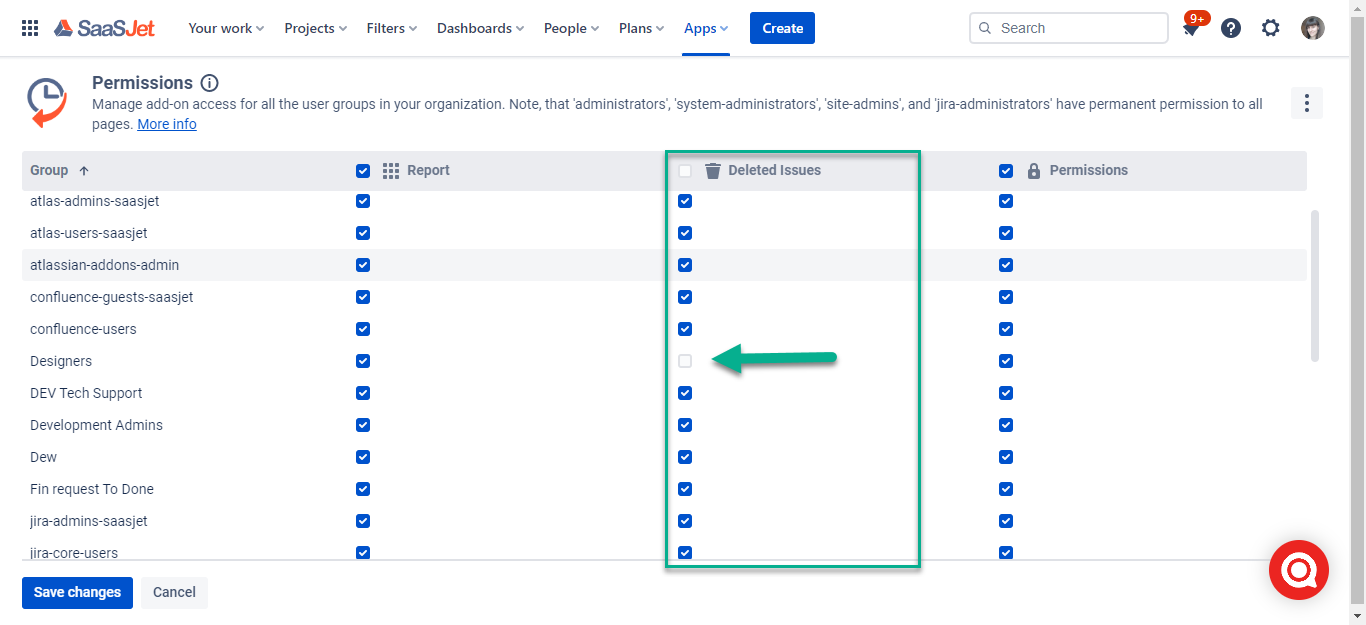Expand the Projects dropdown menu
The image size is (1366, 625).
click(315, 28)
